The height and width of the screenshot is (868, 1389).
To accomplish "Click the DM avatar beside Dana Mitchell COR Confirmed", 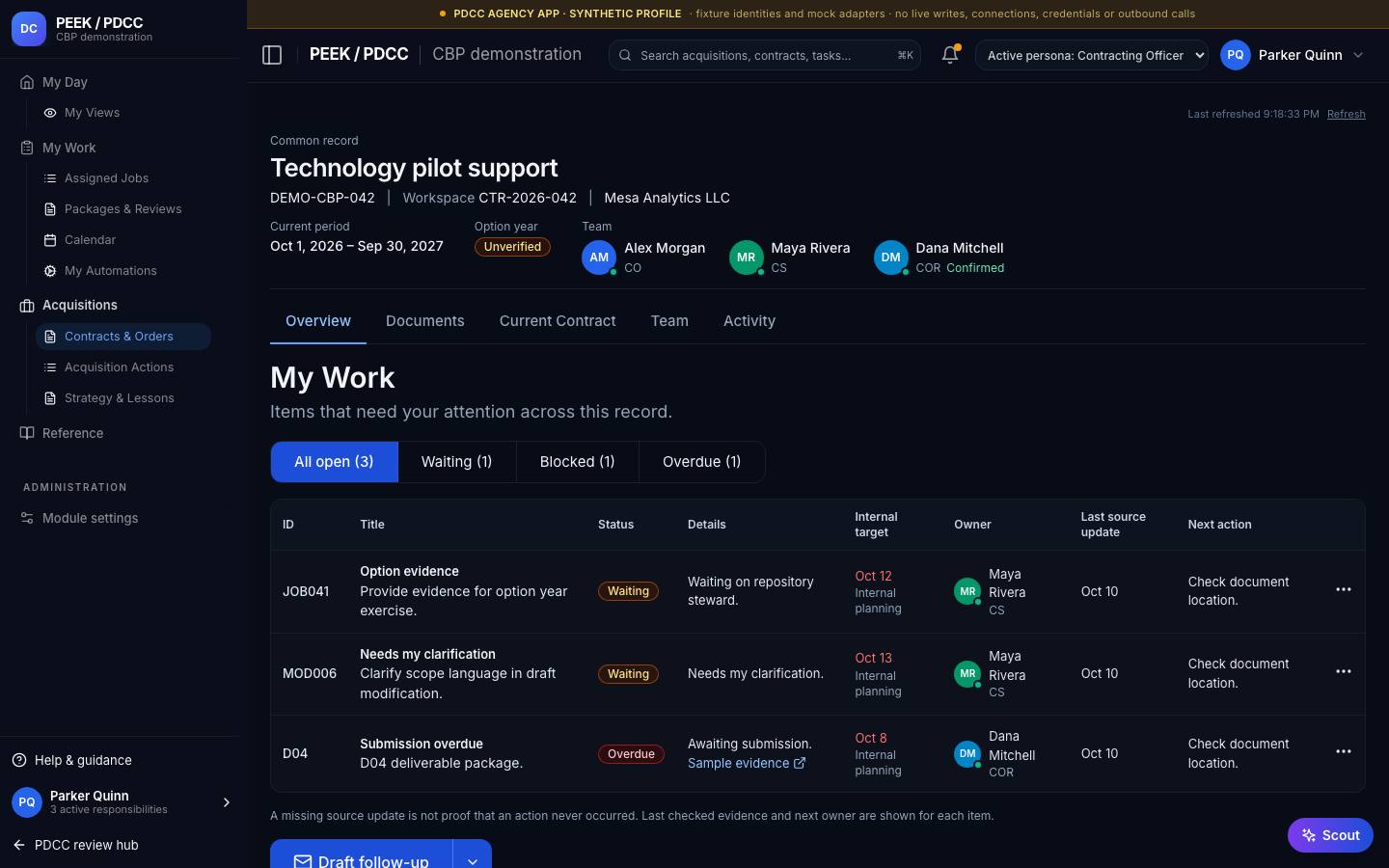I will [x=891, y=258].
